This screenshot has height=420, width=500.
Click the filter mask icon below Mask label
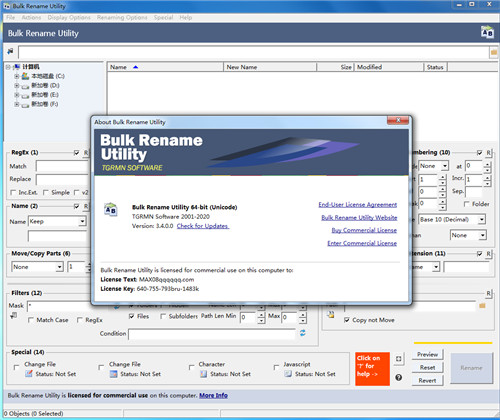pos(13,315)
